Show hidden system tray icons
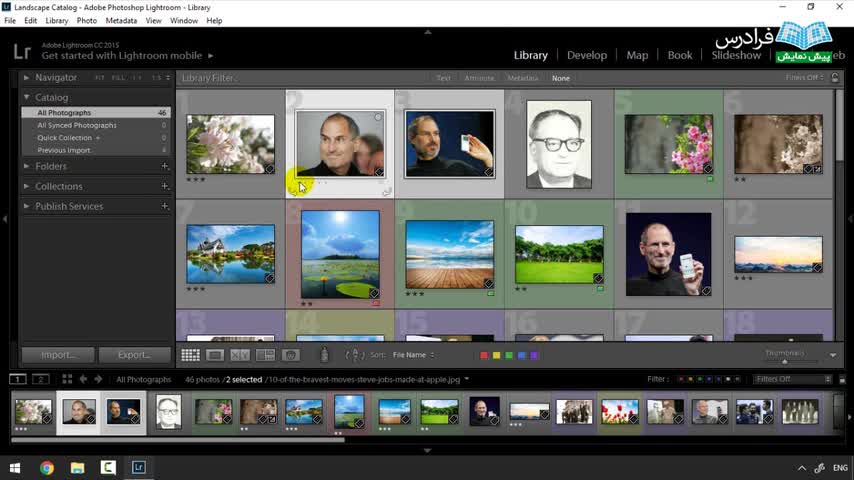This screenshot has width=854, height=480. click(802, 468)
